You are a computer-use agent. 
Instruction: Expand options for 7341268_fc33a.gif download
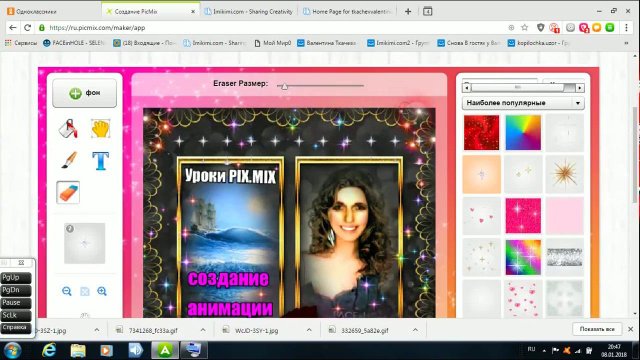click(x=203, y=330)
